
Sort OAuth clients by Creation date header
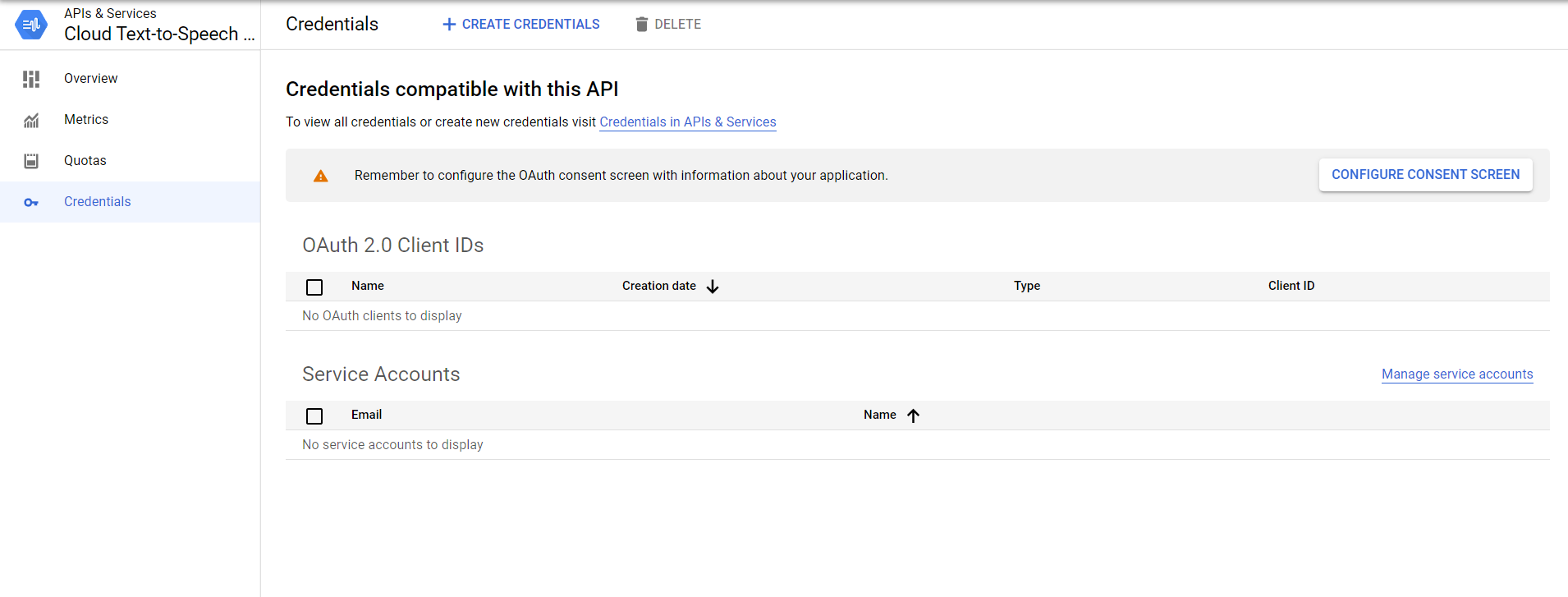pos(659,286)
